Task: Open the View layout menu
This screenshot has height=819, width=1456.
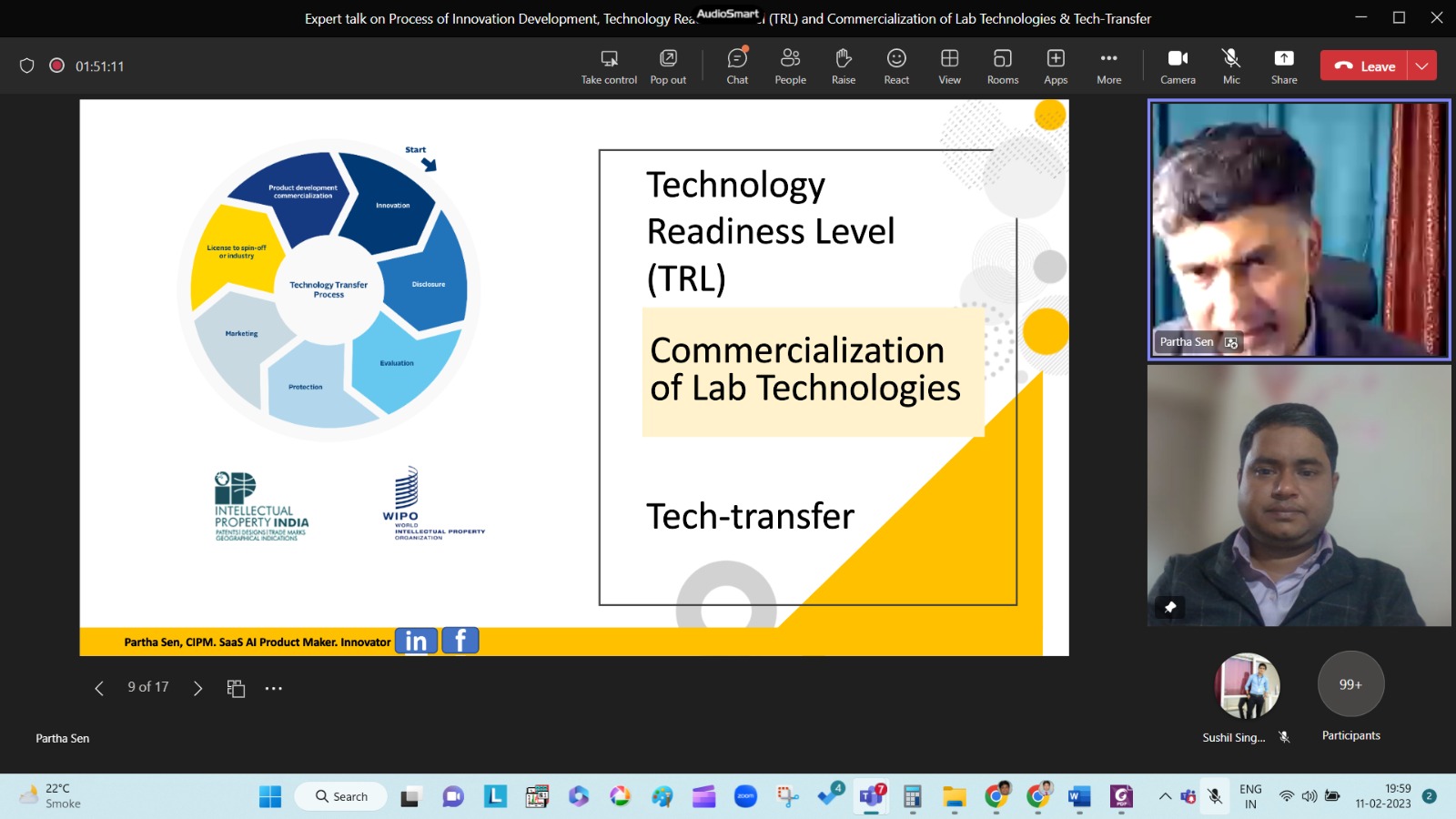Action: coord(949,66)
